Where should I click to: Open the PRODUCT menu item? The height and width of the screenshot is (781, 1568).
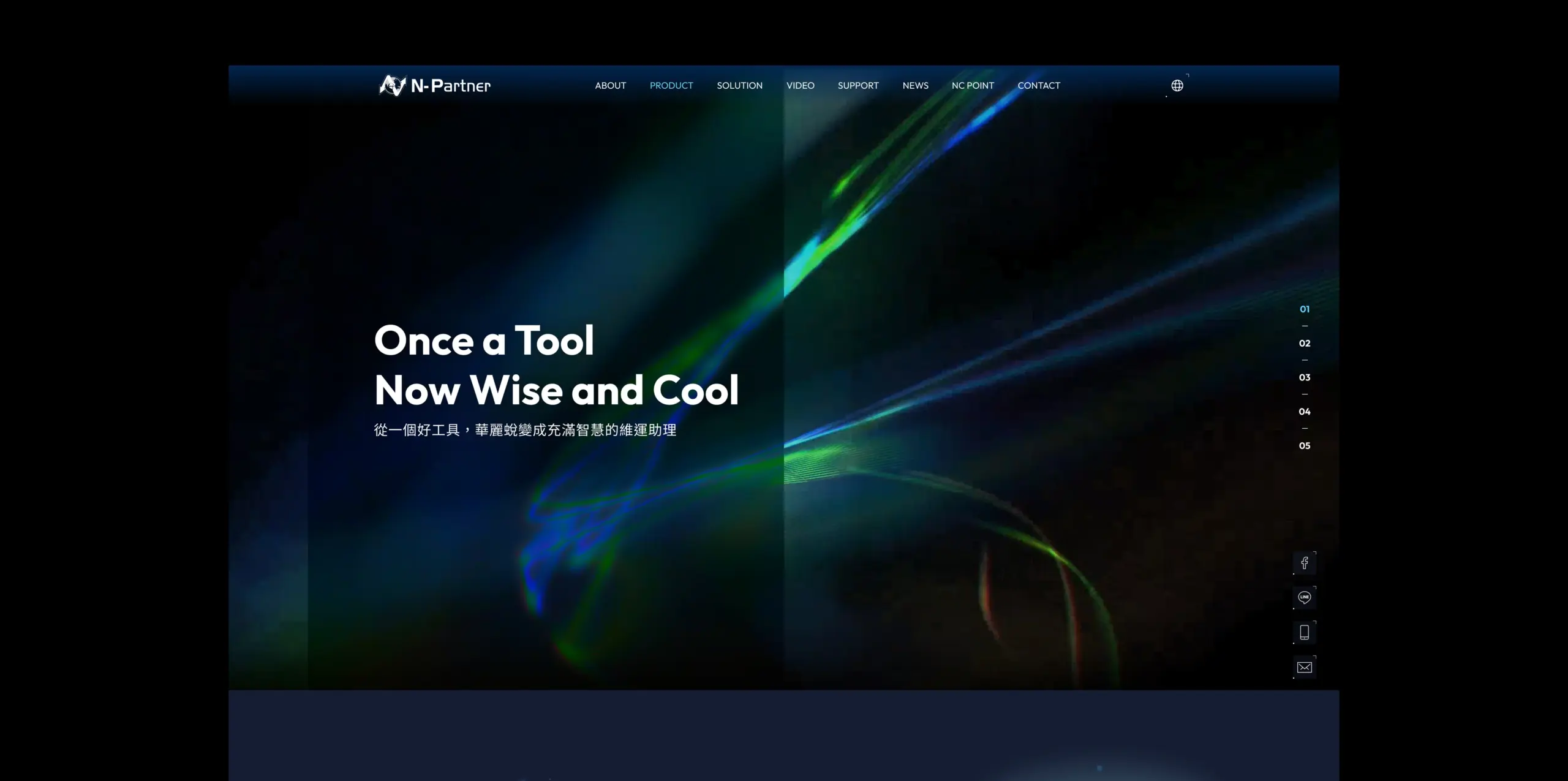point(671,86)
